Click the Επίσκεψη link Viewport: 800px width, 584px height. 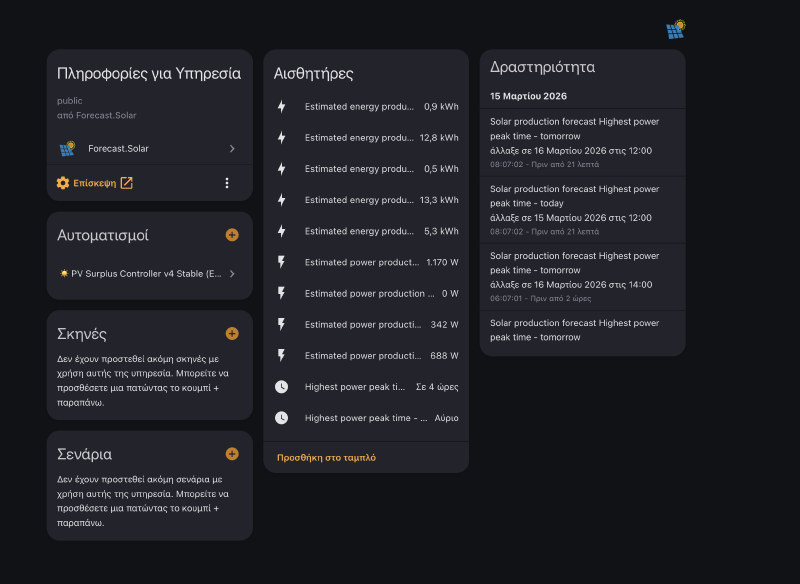point(94,183)
